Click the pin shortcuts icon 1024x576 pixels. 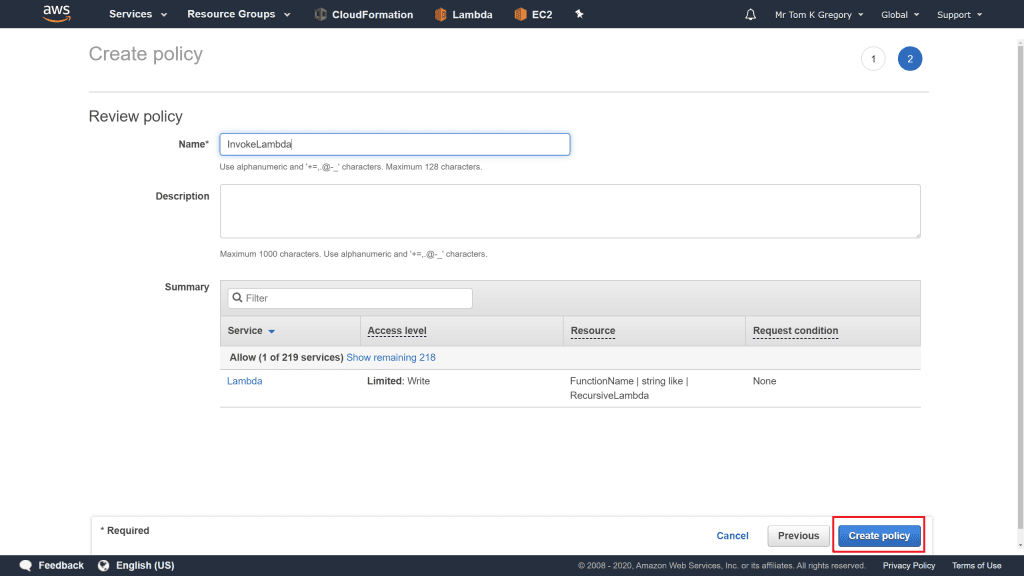point(580,15)
